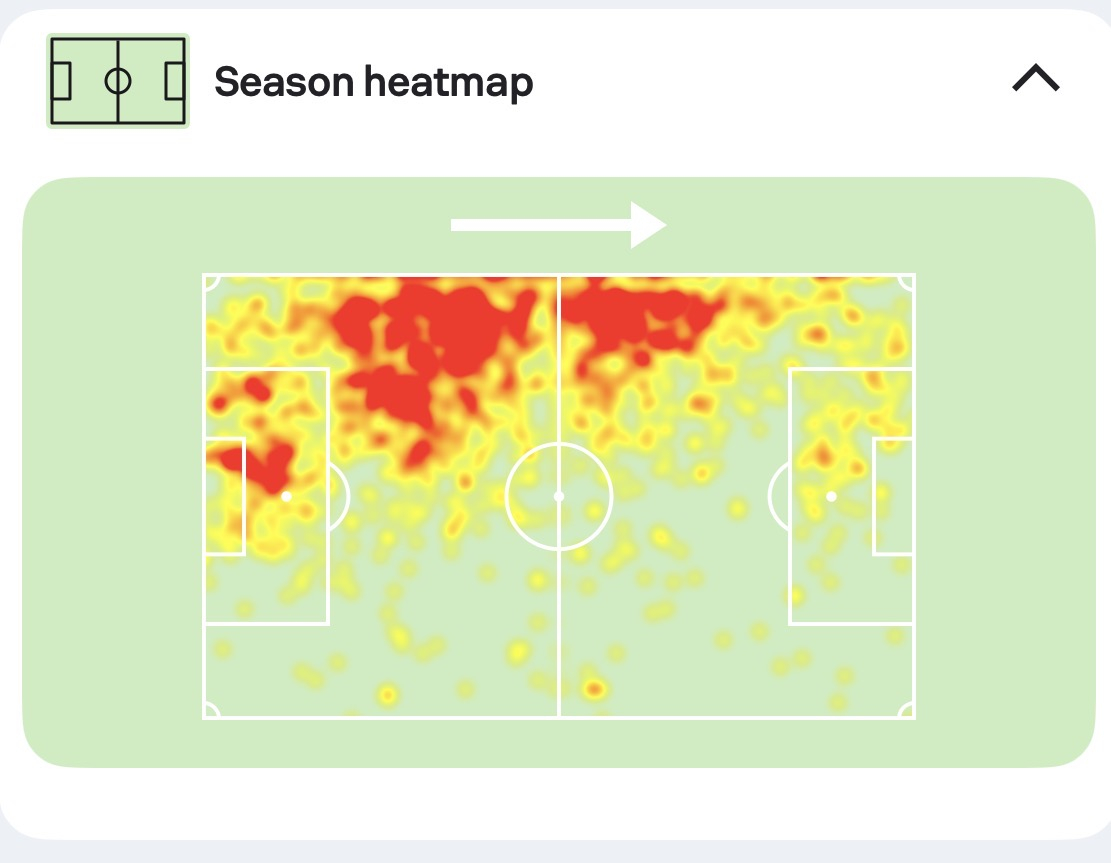This screenshot has width=1111, height=863.
Task: Click the top-left corner arc of the pitch
Action: pyautogui.click(x=212, y=283)
